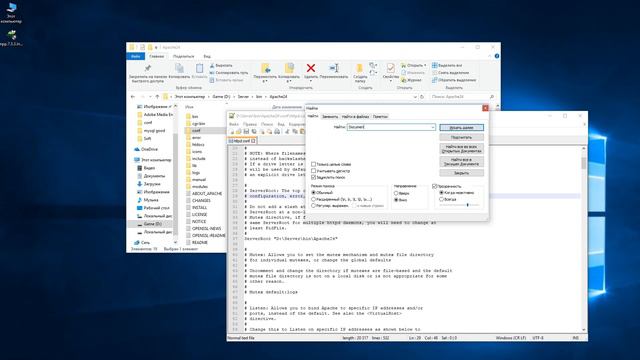Uncheck the Прозрачность checkbox
The height and width of the screenshot is (360, 640).
(x=435, y=186)
